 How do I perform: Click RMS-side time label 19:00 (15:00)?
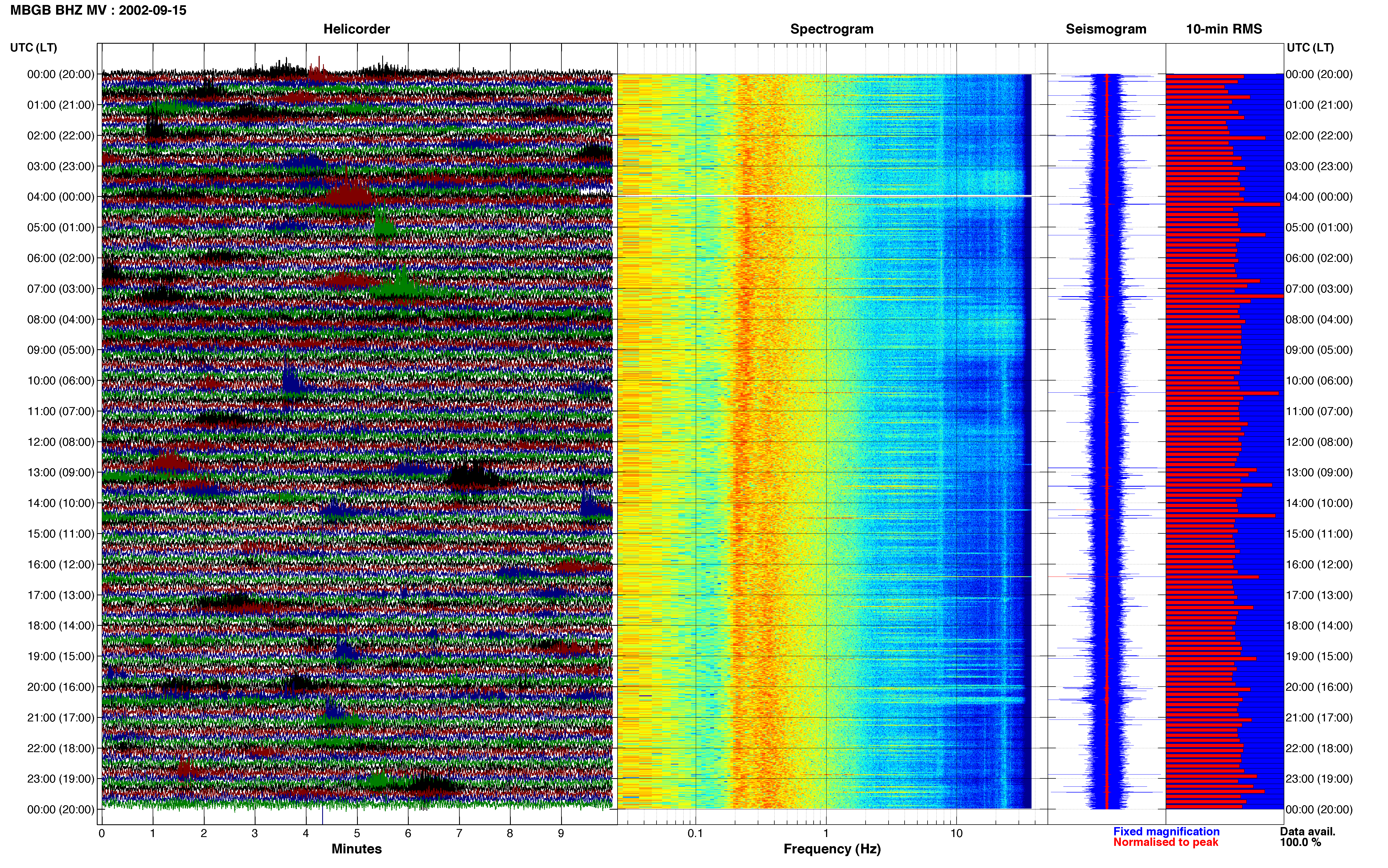coord(1319,656)
